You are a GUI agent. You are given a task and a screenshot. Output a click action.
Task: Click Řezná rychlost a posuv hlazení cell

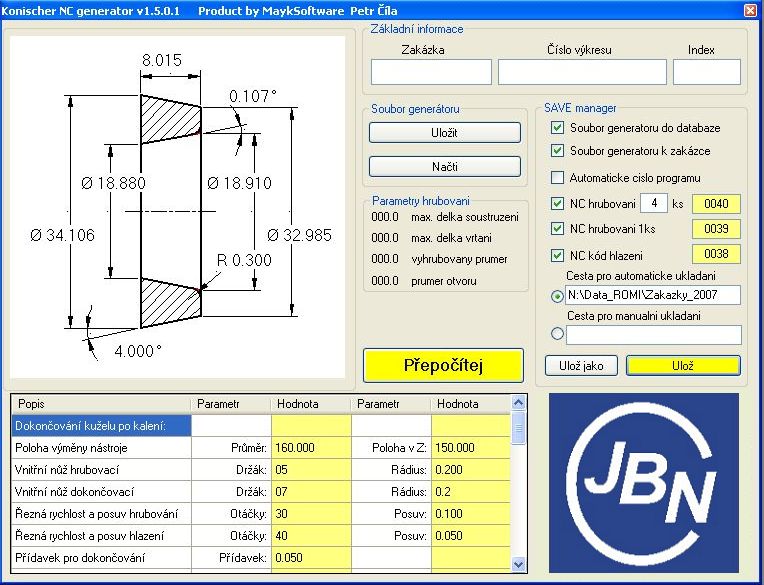point(101,536)
